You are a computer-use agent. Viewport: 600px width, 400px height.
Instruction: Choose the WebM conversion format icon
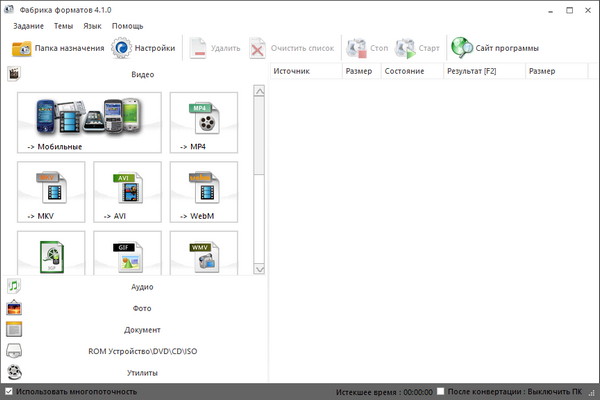click(203, 192)
